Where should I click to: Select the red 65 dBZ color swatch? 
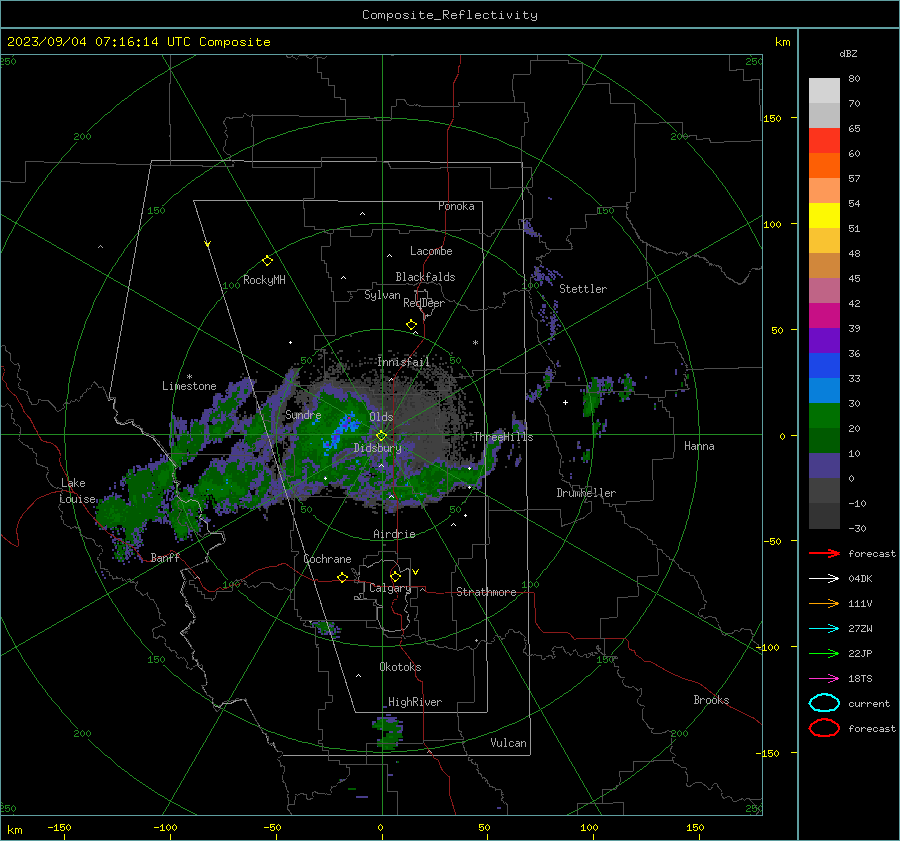(x=824, y=141)
